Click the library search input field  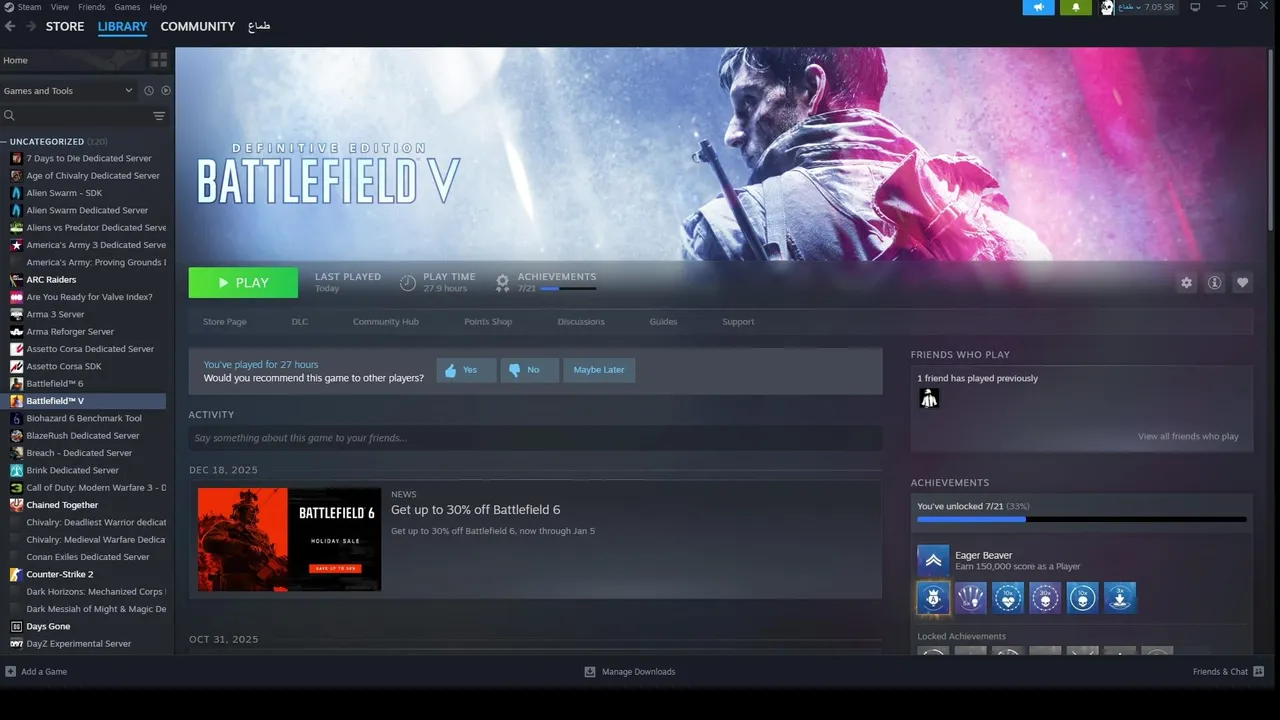(82, 116)
